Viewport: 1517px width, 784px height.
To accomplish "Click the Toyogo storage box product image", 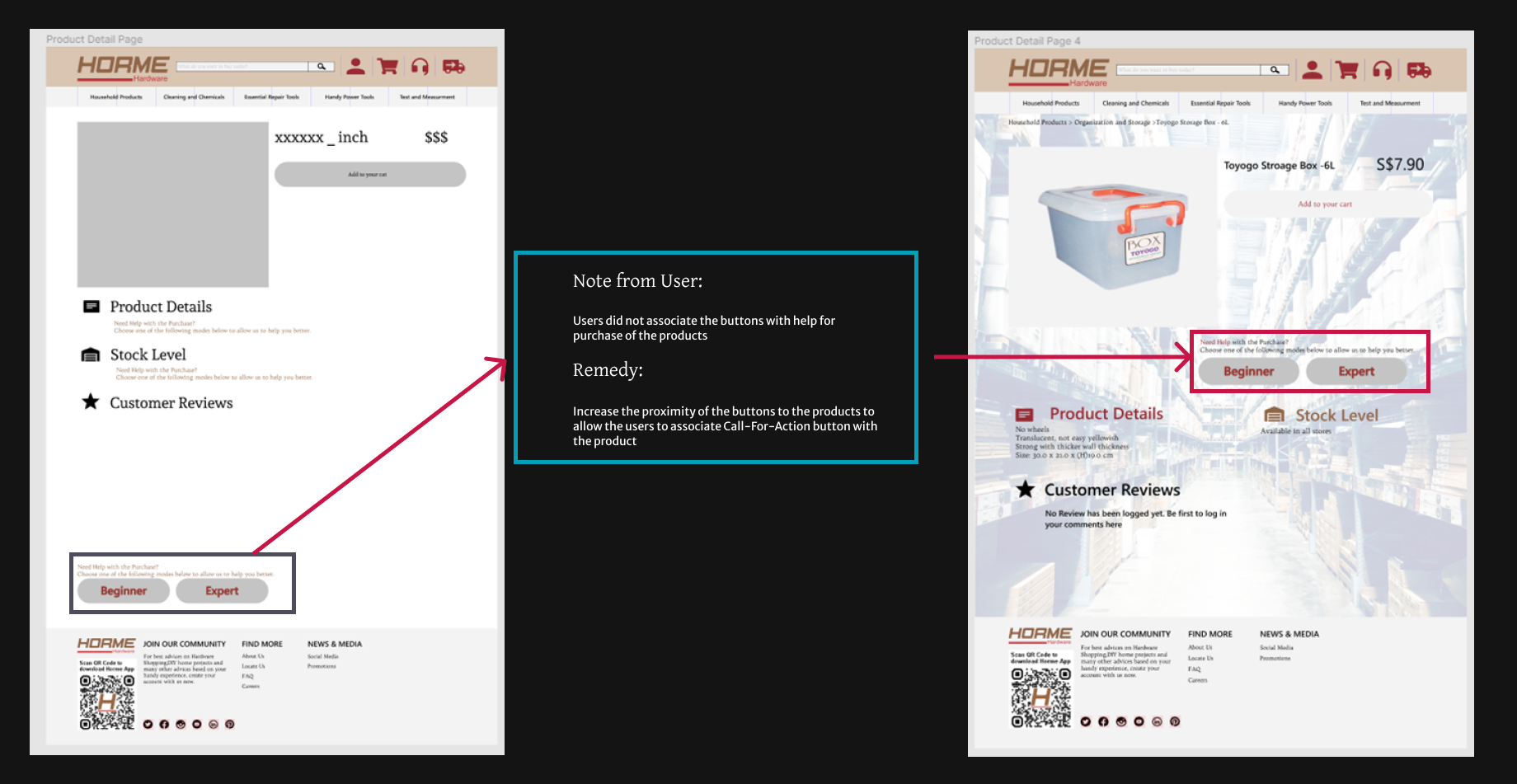I will [1112, 236].
